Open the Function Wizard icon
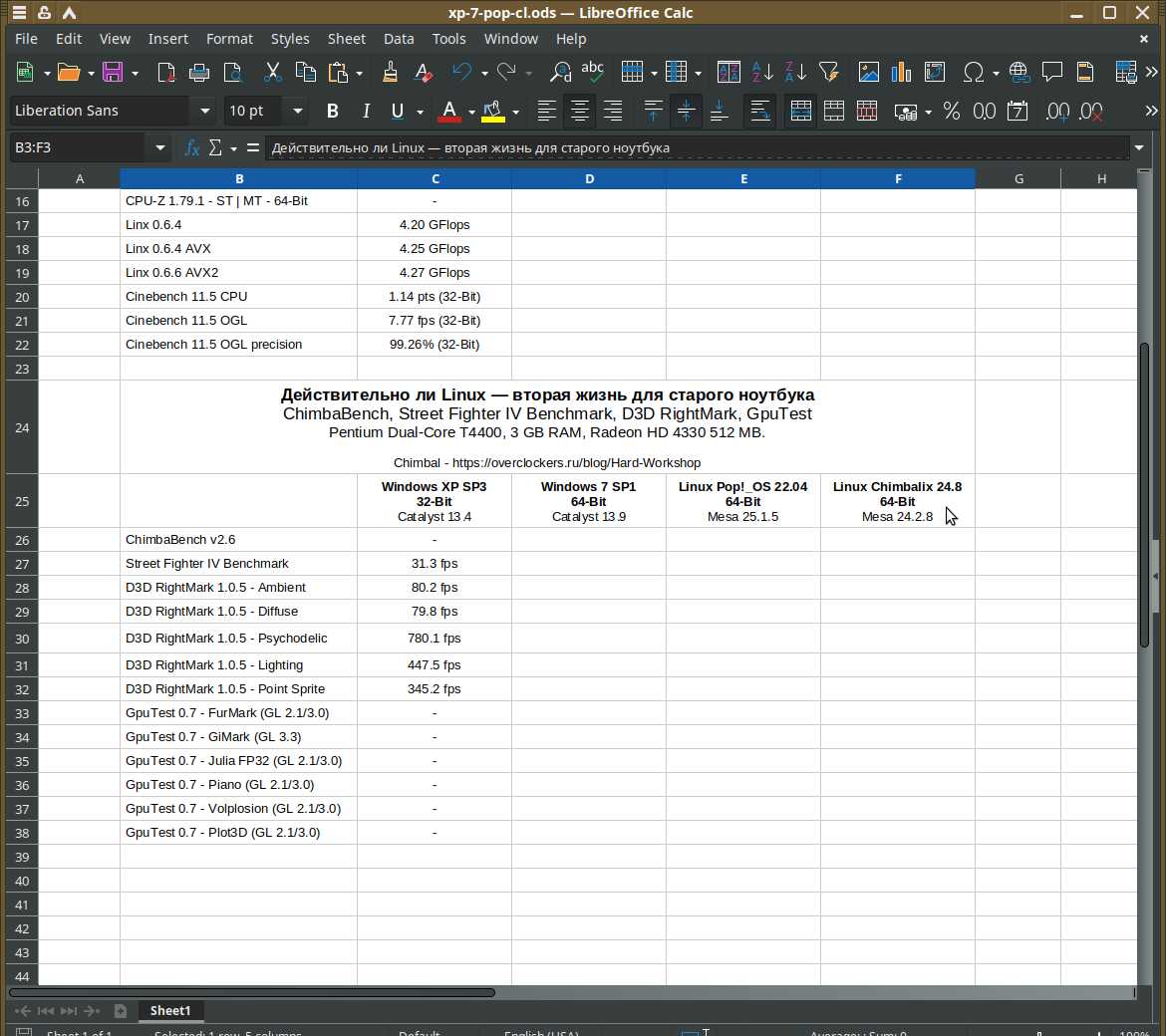 (x=192, y=148)
